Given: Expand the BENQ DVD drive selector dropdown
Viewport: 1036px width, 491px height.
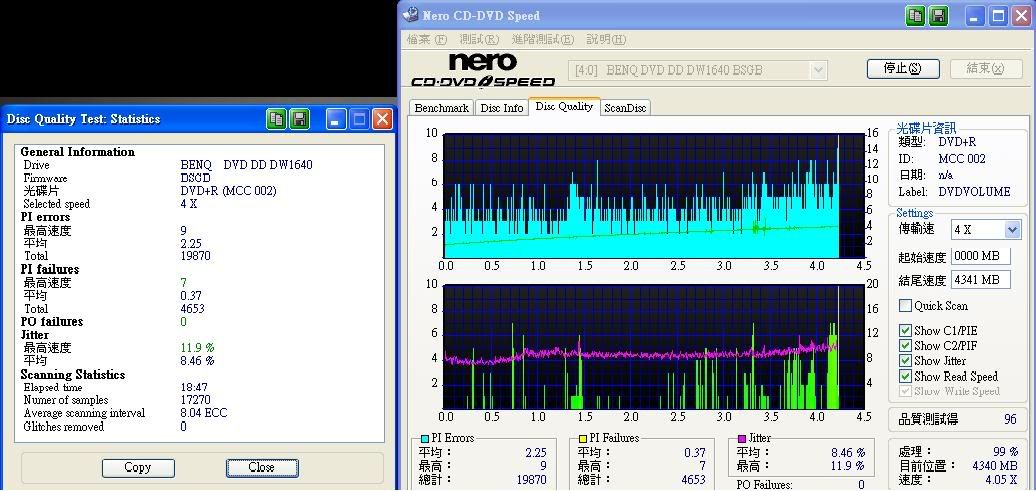Looking at the screenshot, I should (x=818, y=70).
